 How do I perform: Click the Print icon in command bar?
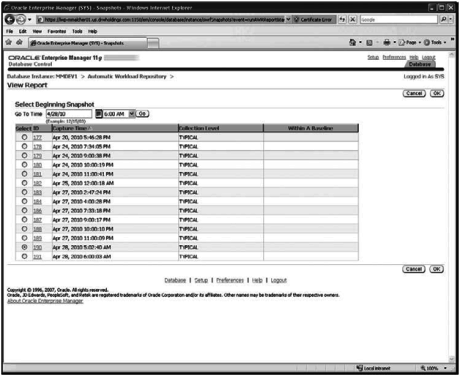pyautogui.click(x=387, y=42)
